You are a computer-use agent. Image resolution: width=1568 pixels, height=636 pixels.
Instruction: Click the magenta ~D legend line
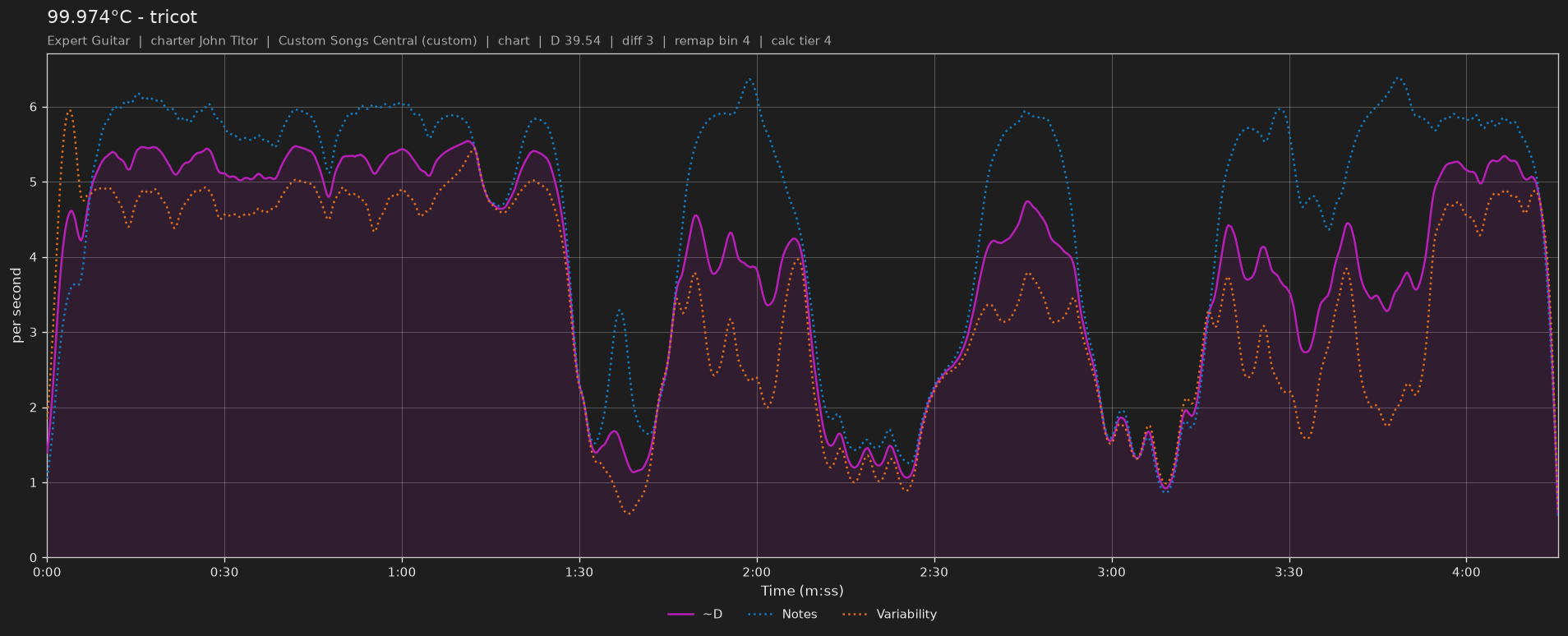681,614
